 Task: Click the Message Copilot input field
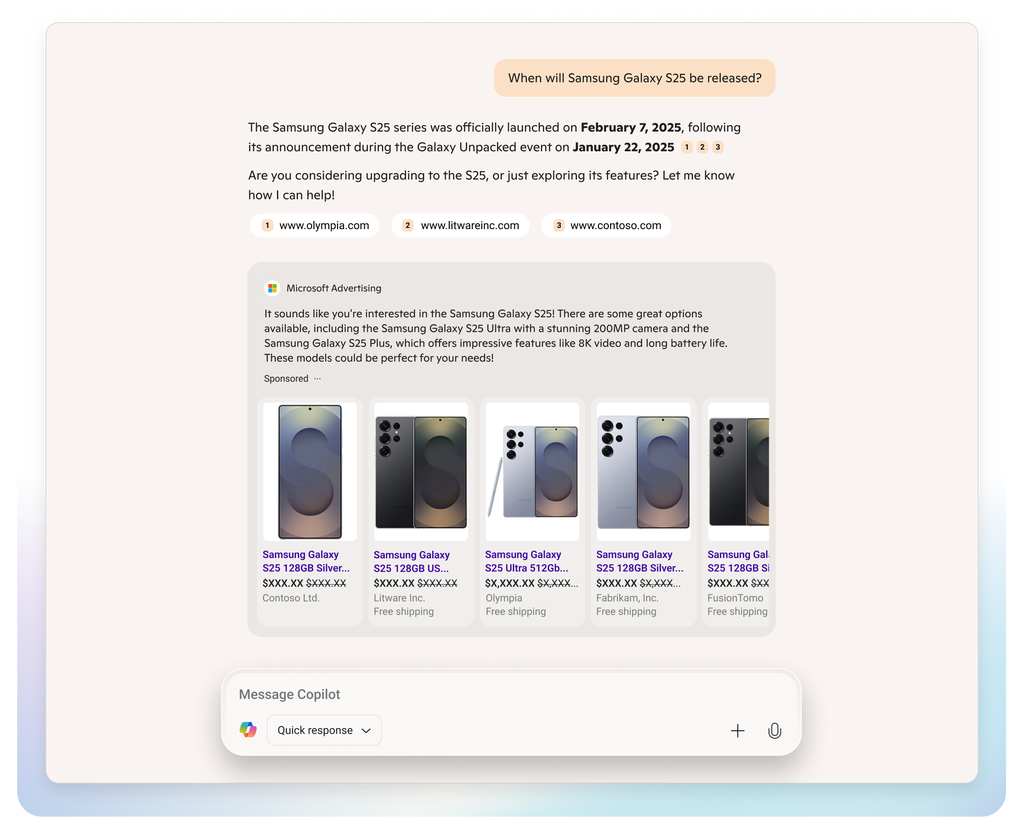point(400,694)
